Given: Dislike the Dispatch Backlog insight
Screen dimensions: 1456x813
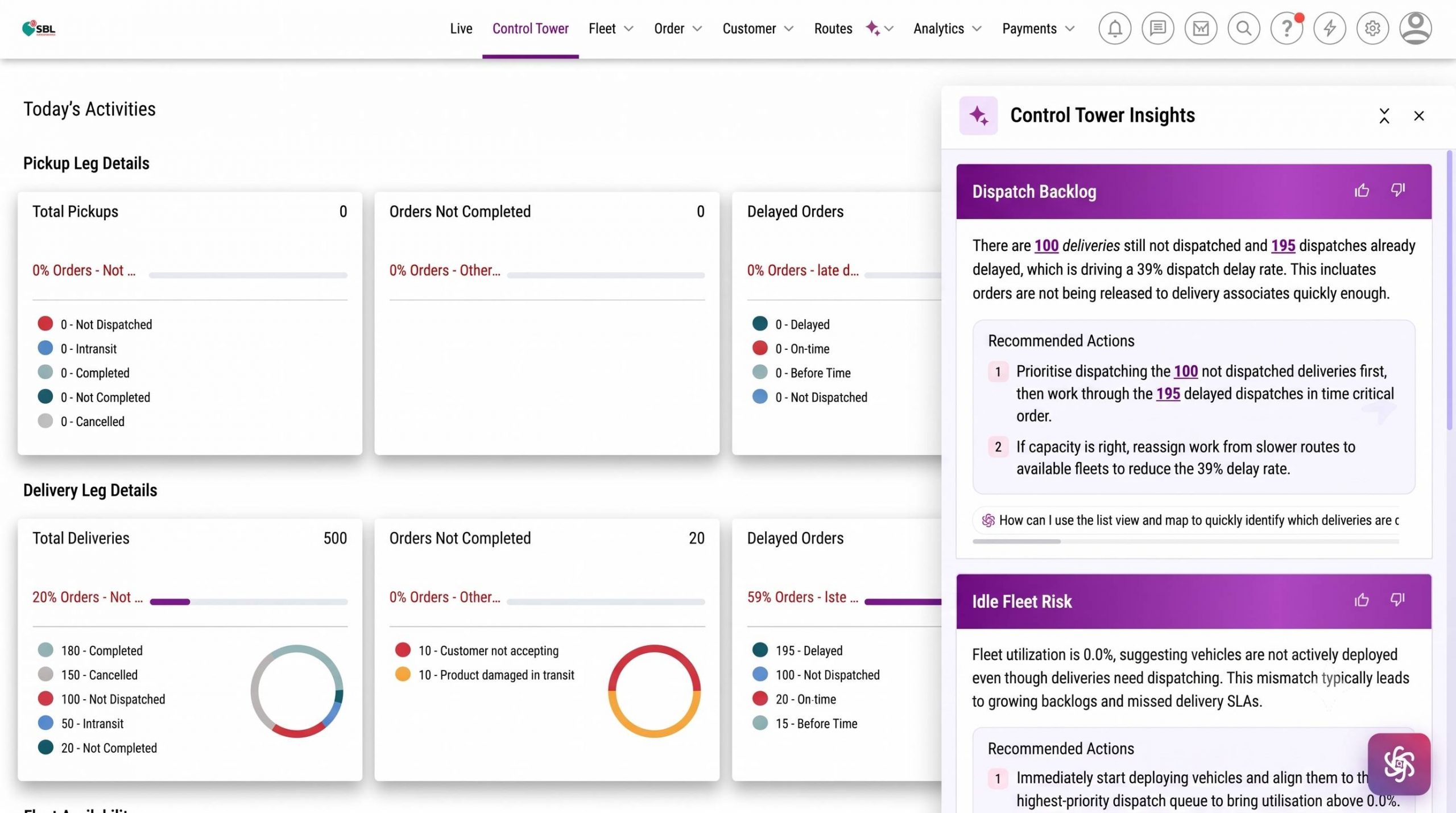Looking at the screenshot, I should [x=1398, y=191].
